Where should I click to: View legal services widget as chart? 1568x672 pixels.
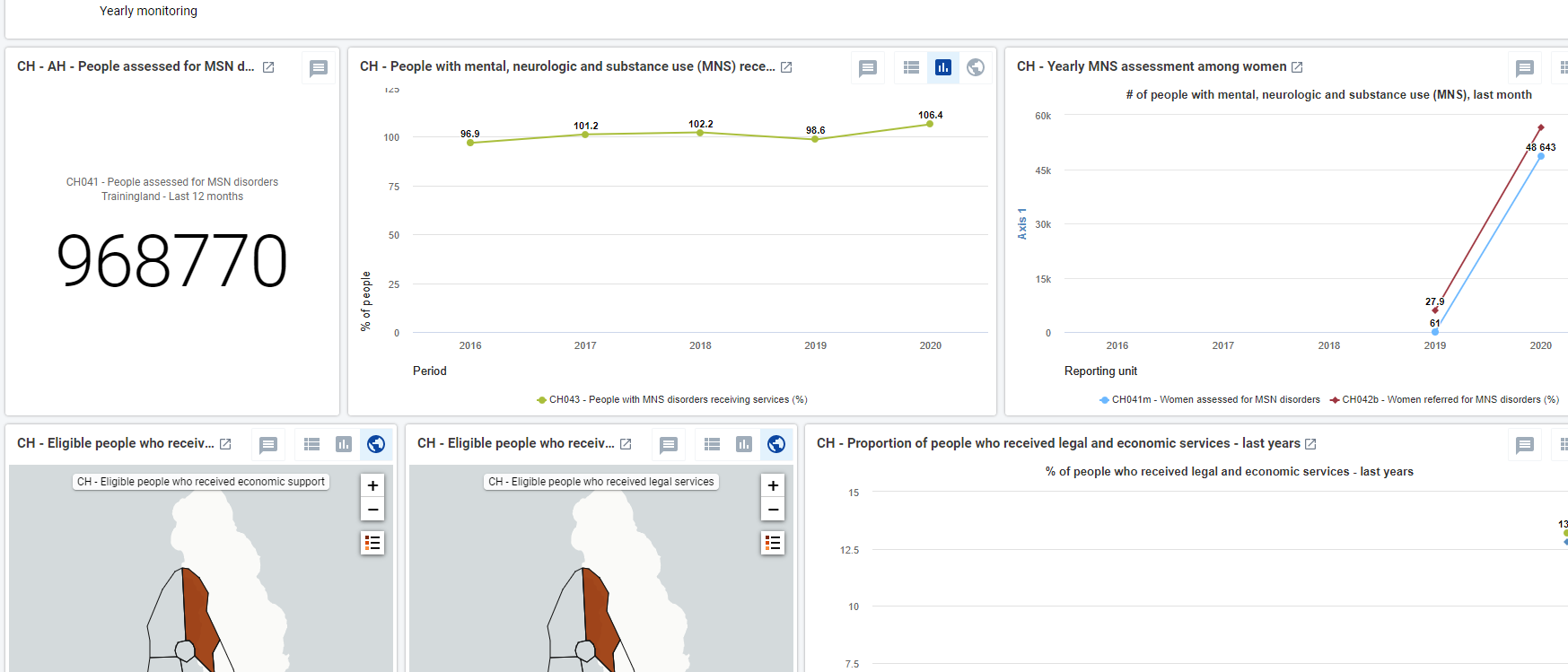[x=744, y=444]
